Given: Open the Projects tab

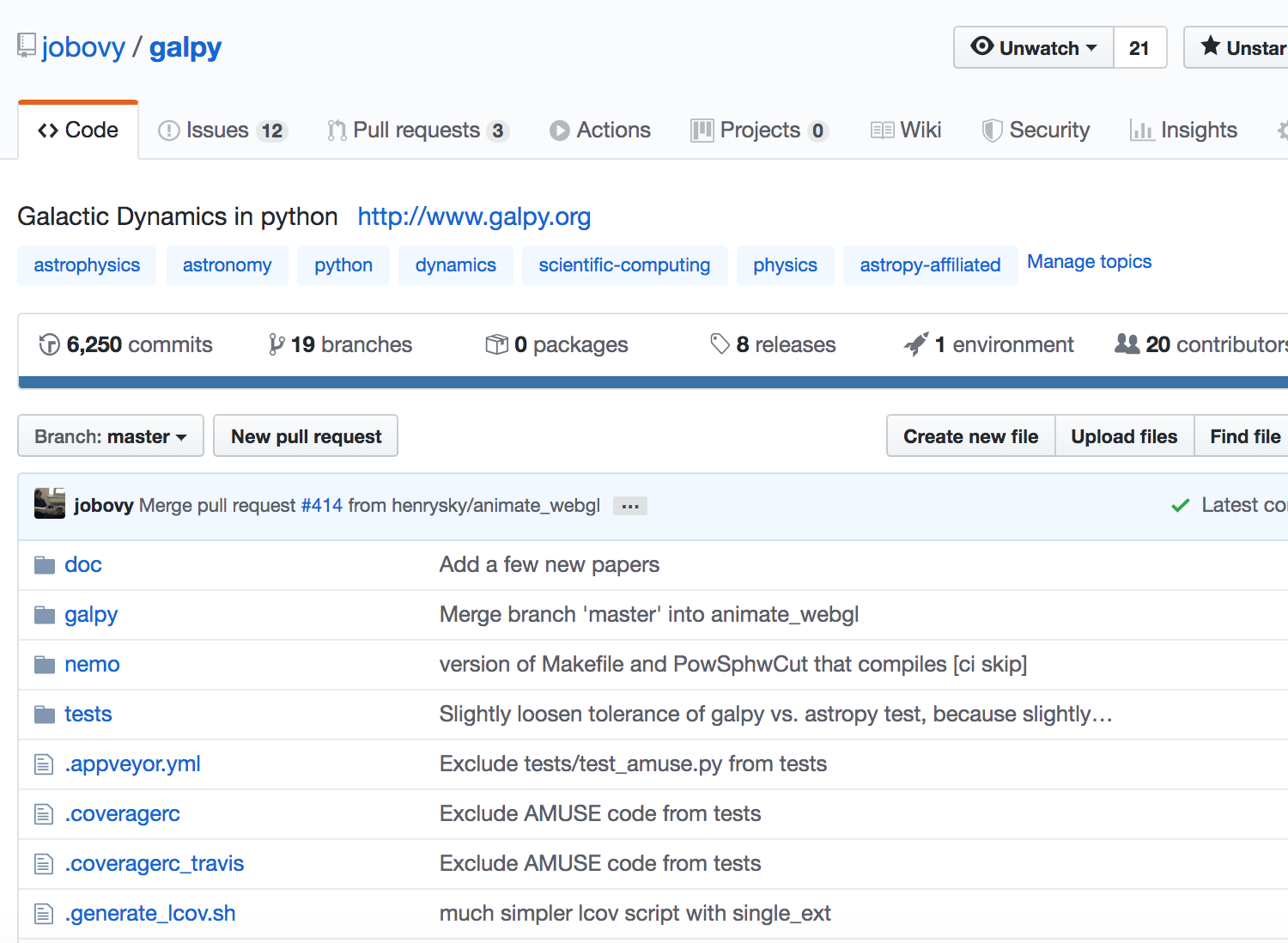Looking at the screenshot, I should (760, 131).
